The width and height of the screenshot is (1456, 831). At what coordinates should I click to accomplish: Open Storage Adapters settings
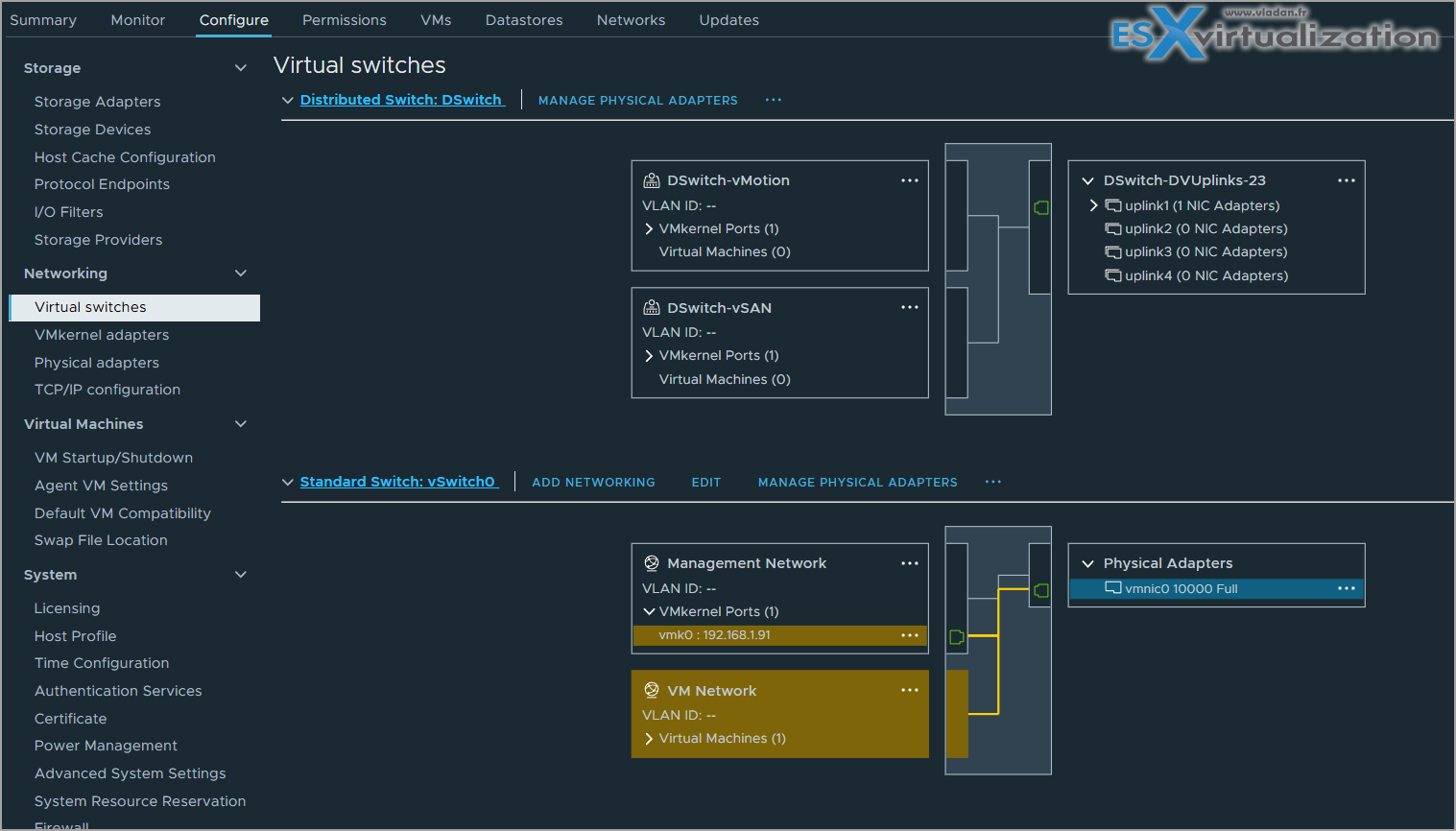coord(98,102)
